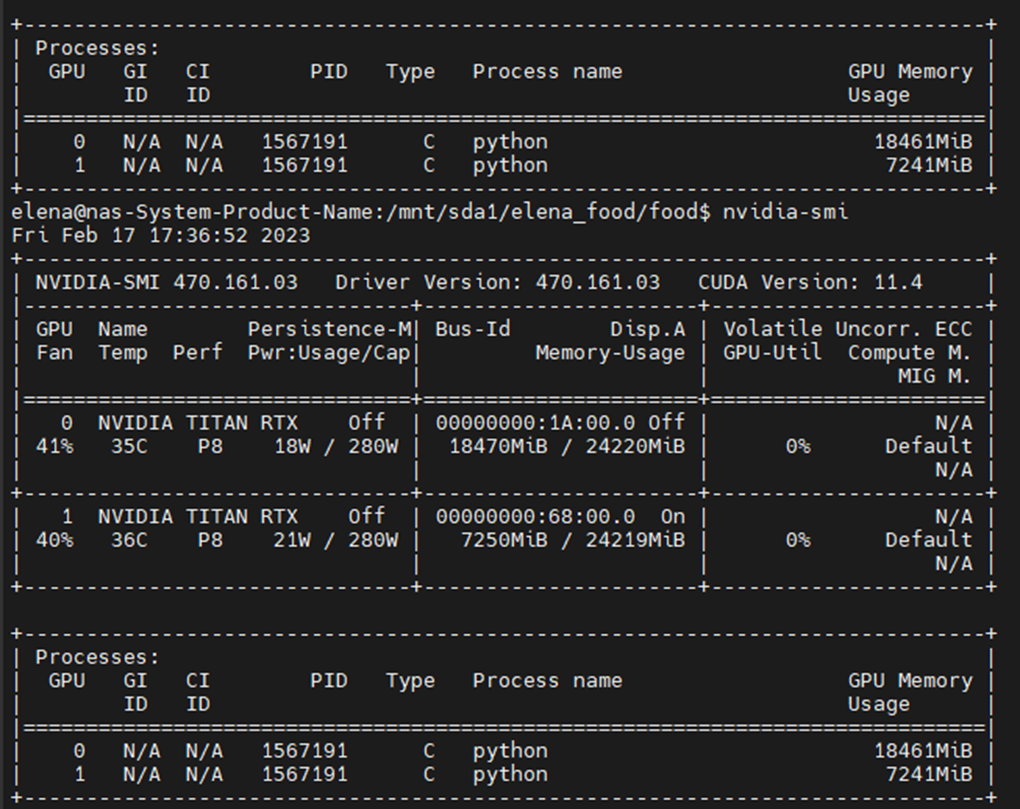Image resolution: width=1020 pixels, height=809 pixels.
Task: Click the 36C temperature value
Action: [129, 540]
